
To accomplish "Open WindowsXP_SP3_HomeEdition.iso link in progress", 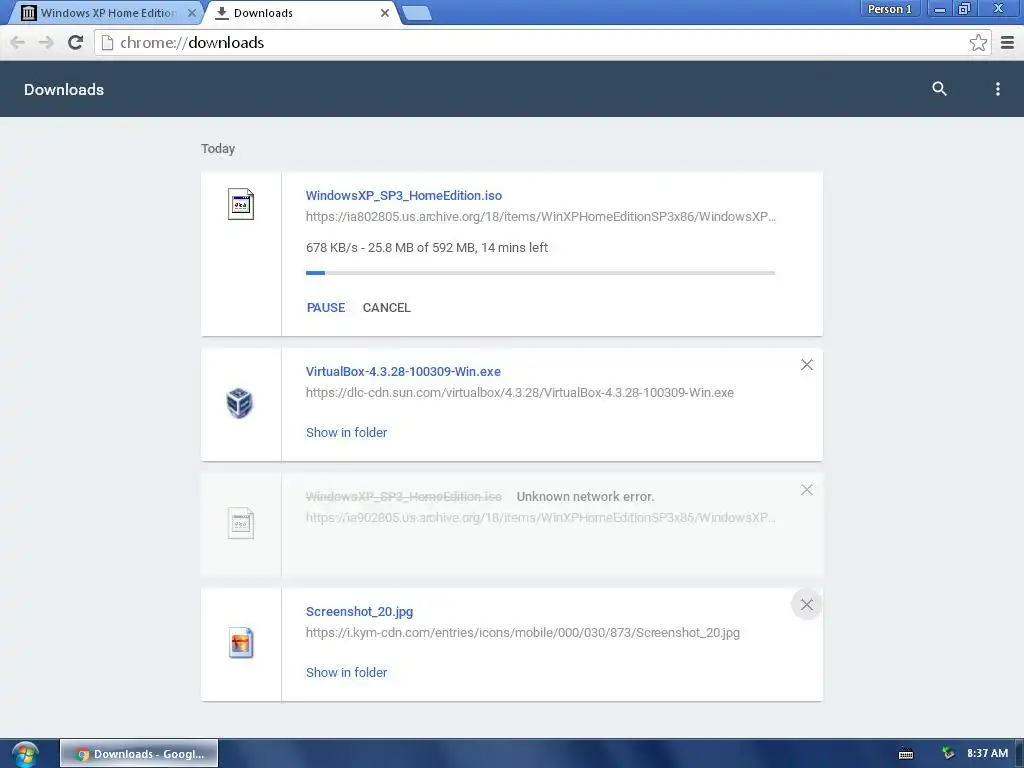I will 404,195.
